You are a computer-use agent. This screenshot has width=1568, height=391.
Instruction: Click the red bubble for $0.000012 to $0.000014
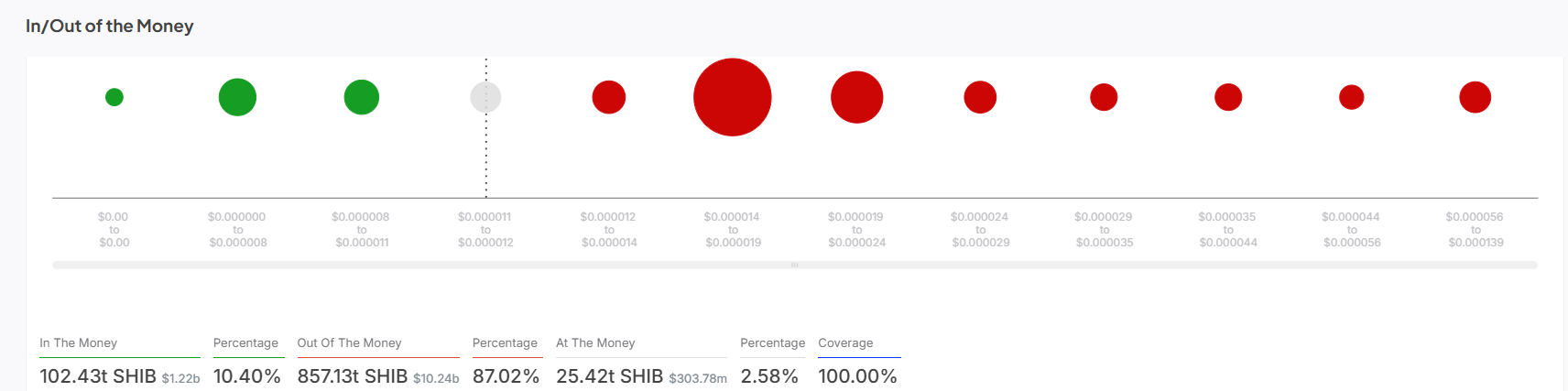pyautogui.click(x=609, y=97)
